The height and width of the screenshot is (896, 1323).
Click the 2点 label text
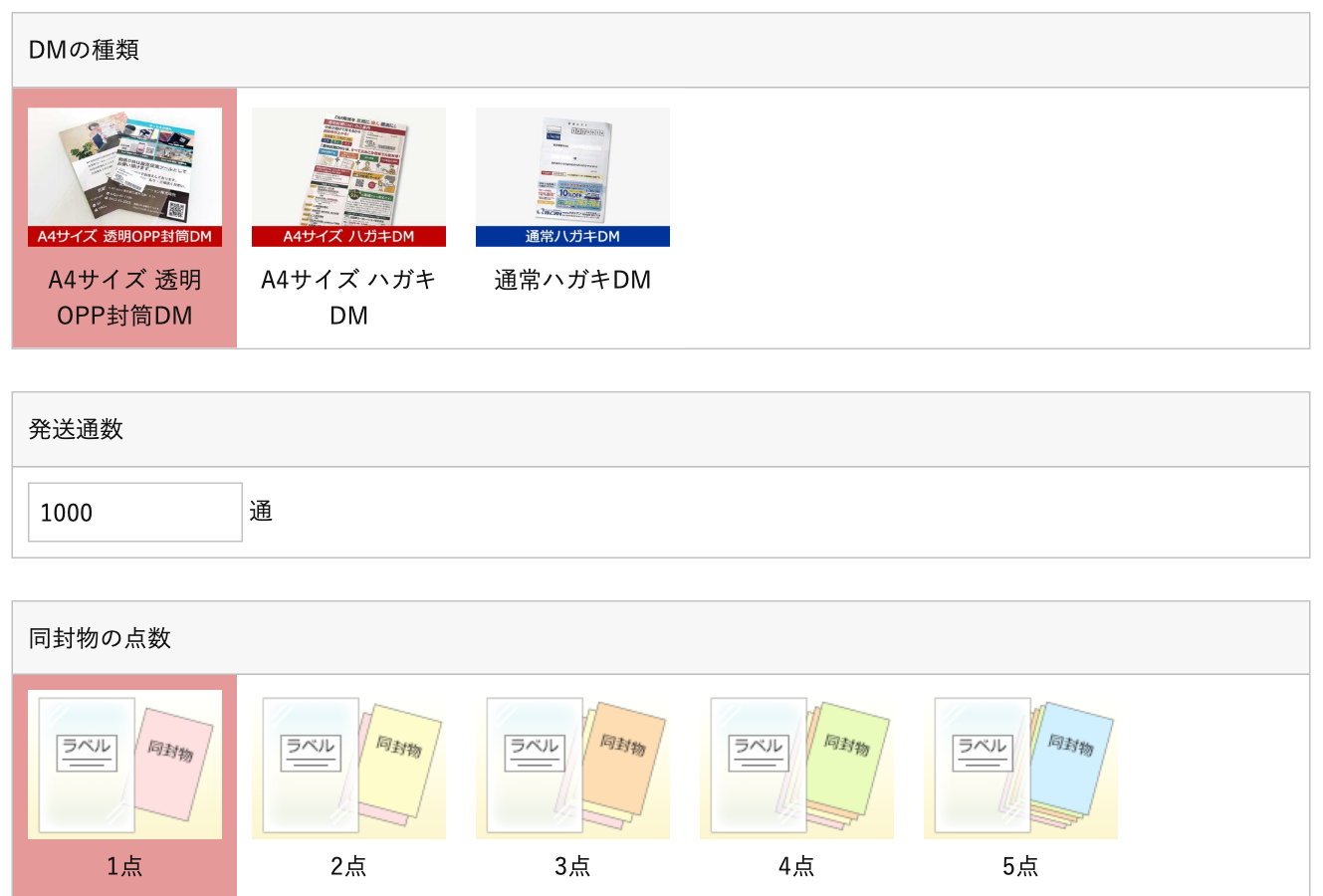[x=348, y=866]
